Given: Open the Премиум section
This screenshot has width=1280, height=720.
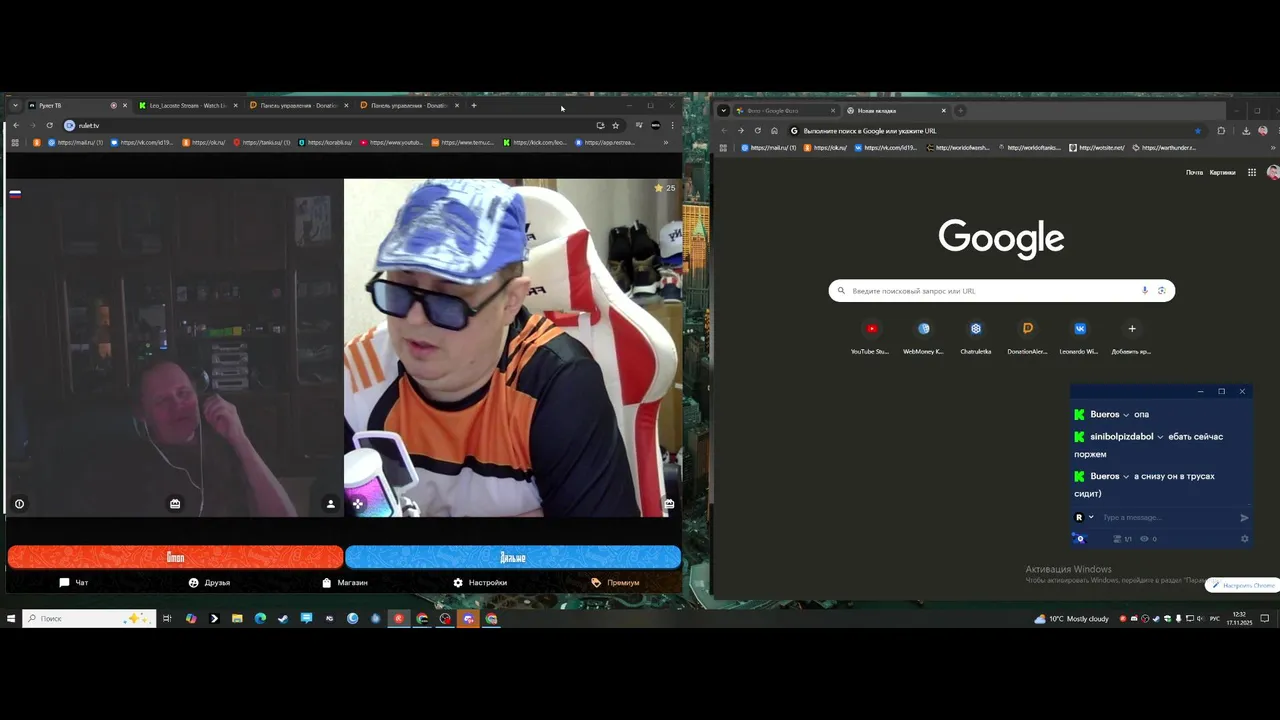Looking at the screenshot, I should [615, 582].
